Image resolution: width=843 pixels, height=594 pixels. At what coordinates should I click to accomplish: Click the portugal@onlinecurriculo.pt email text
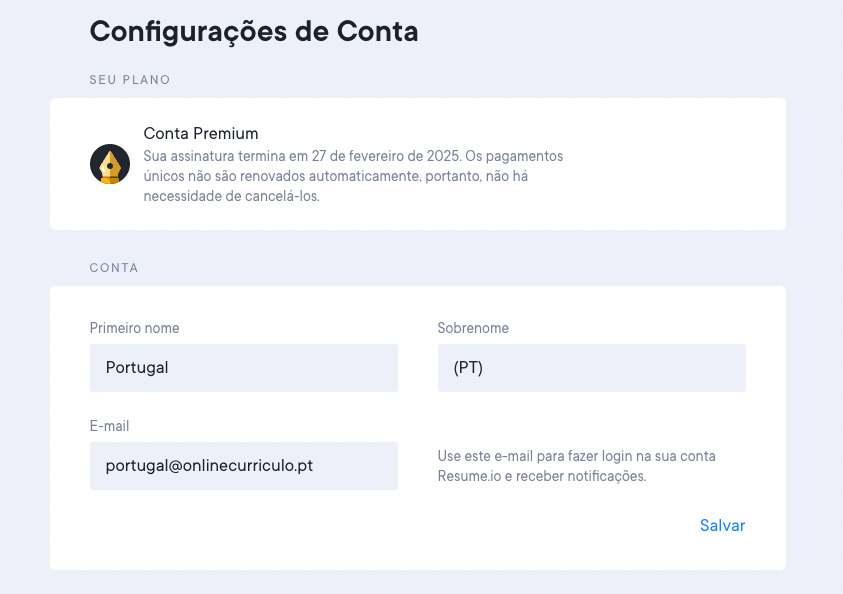209,466
